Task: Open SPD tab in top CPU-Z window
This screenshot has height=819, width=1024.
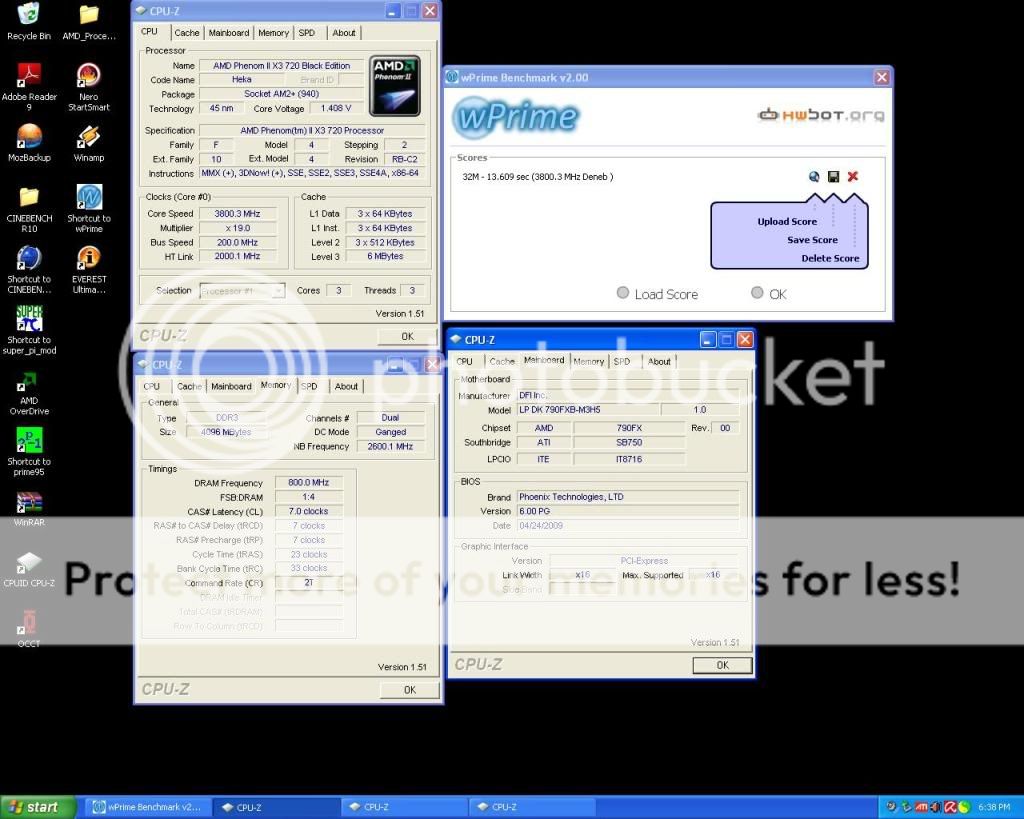Action: click(306, 33)
